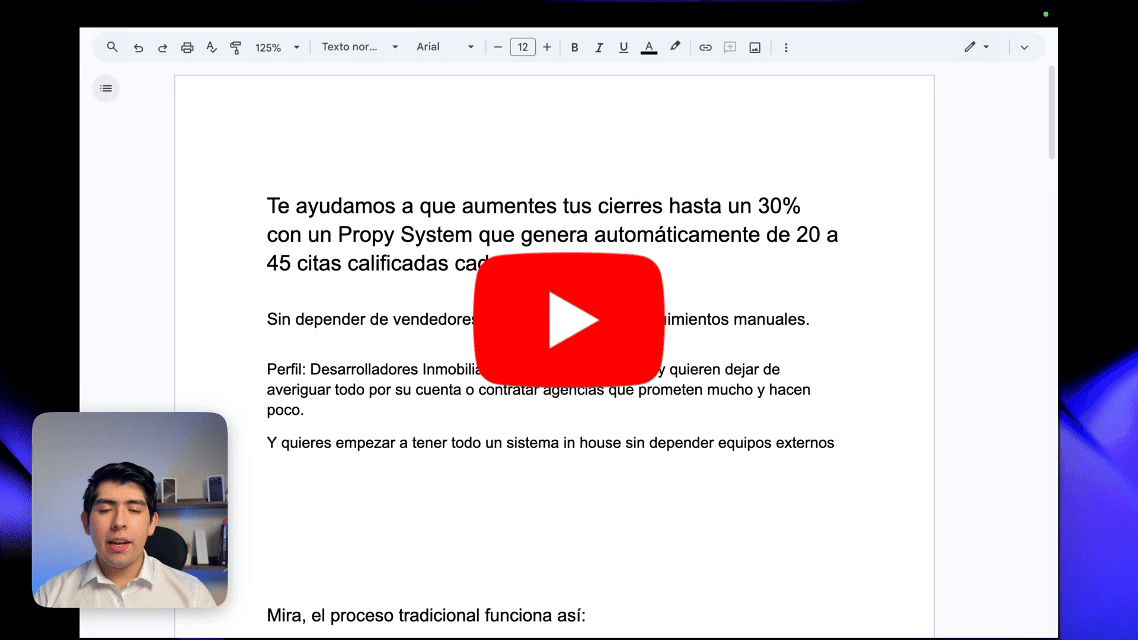This screenshot has height=640, width=1138.
Task: Increase font size with plus button
Action: [547, 47]
